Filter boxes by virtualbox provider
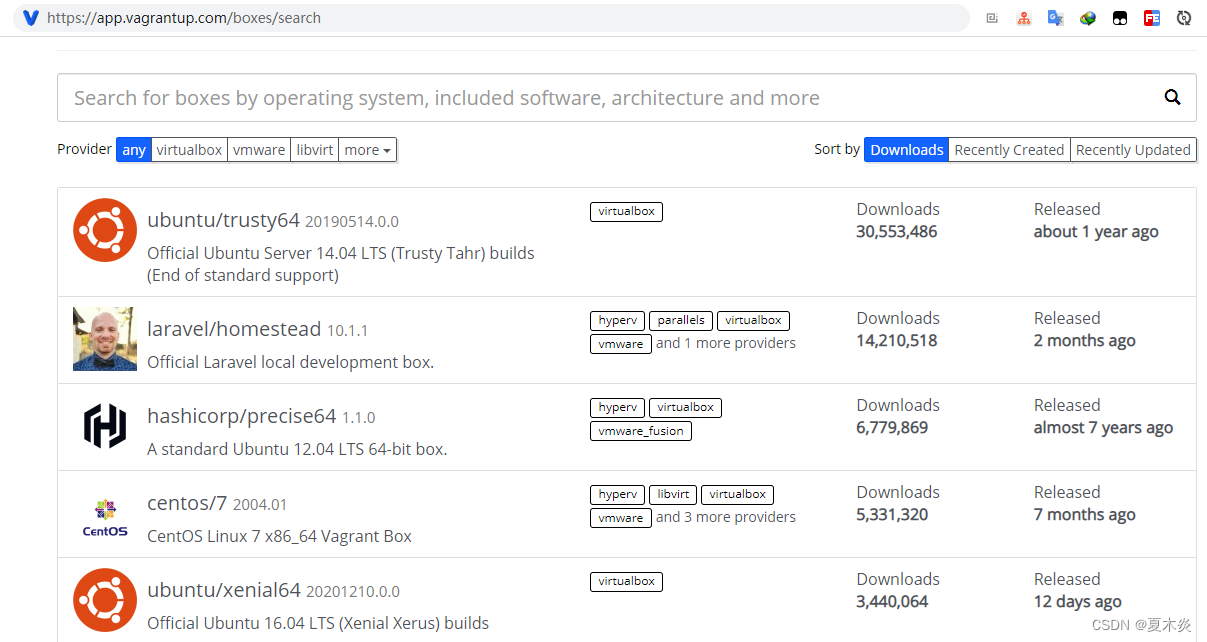Screen dimensions: 1207x642 tap(189, 150)
